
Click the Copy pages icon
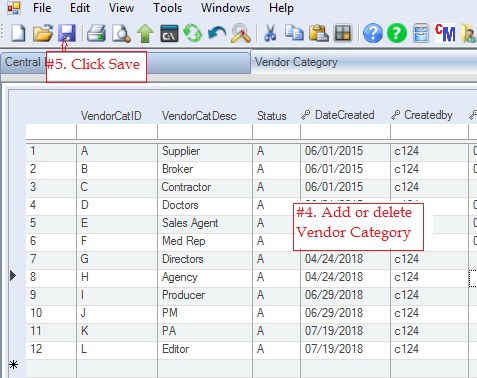pos(294,33)
